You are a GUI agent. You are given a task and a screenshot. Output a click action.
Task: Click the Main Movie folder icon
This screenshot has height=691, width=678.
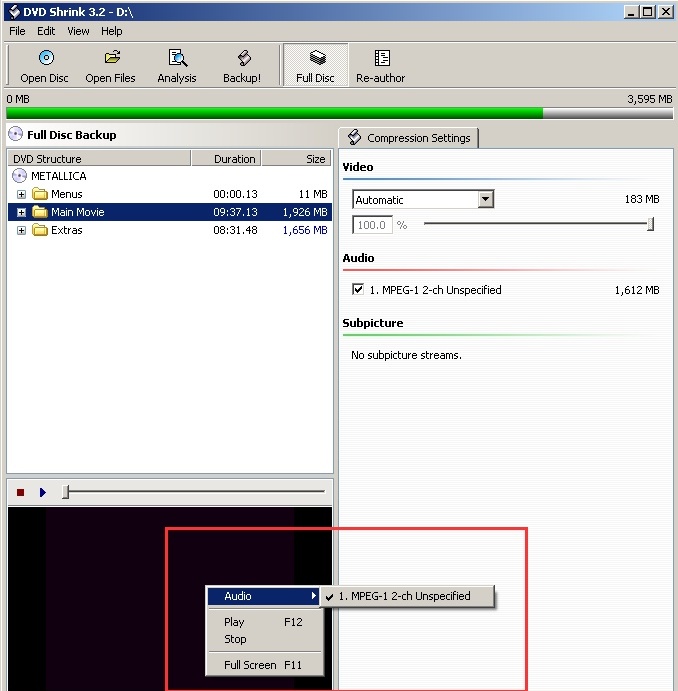(40, 212)
